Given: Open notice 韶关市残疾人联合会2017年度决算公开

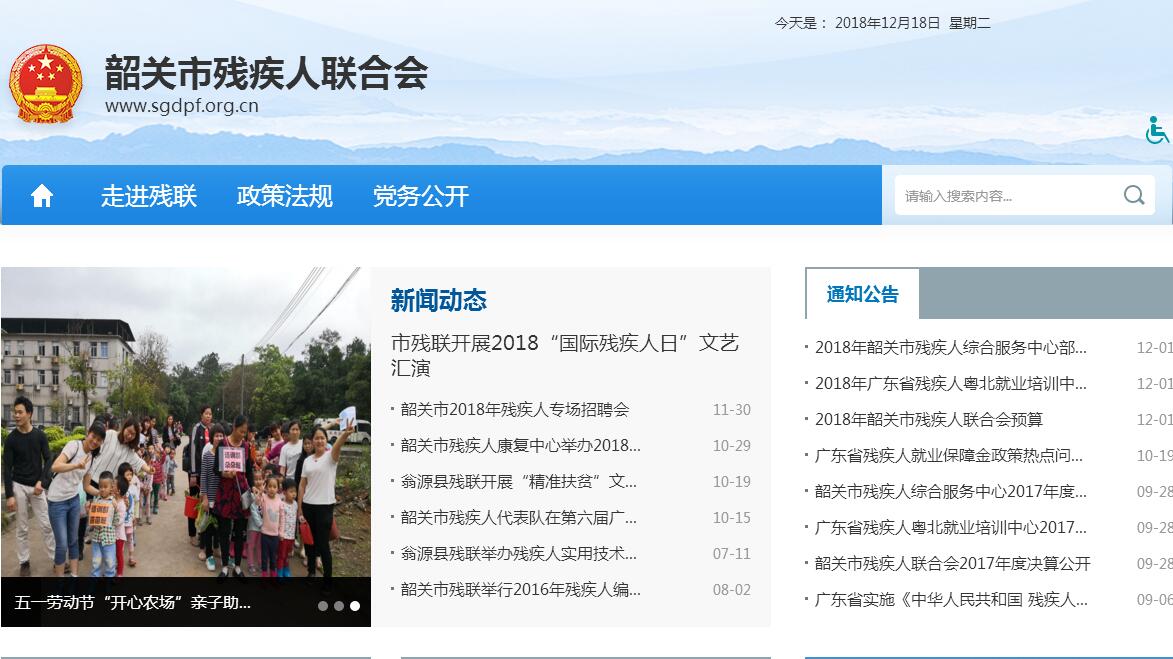Looking at the screenshot, I should click(952, 564).
